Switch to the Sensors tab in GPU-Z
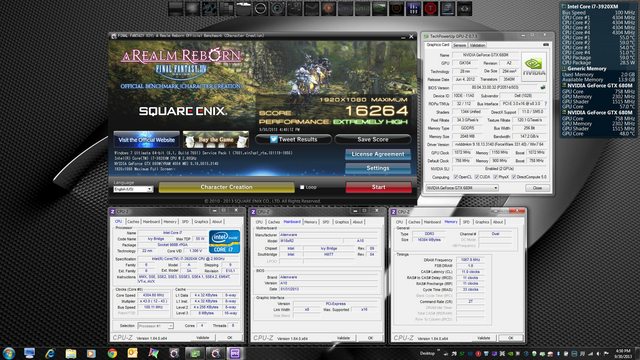 click(x=459, y=45)
